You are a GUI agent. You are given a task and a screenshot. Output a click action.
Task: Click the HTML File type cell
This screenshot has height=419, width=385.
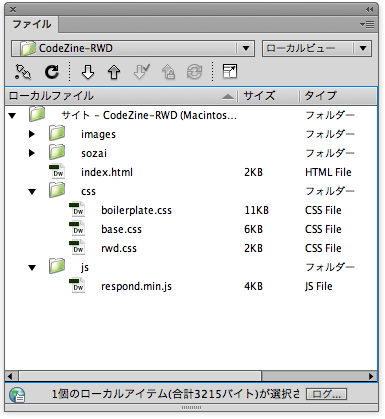328,172
